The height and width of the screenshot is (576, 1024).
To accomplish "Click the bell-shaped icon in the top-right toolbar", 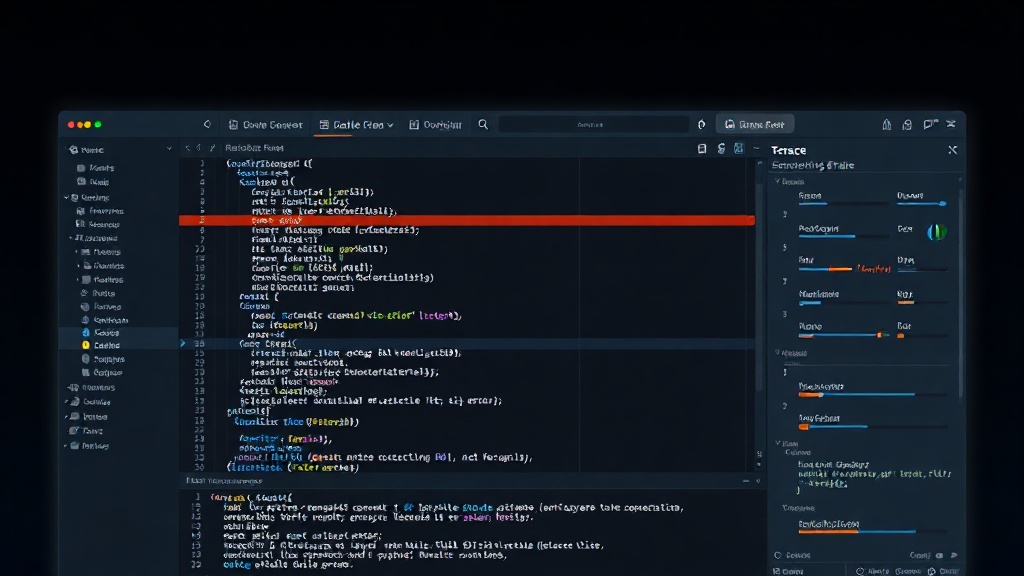I will point(886,124).
